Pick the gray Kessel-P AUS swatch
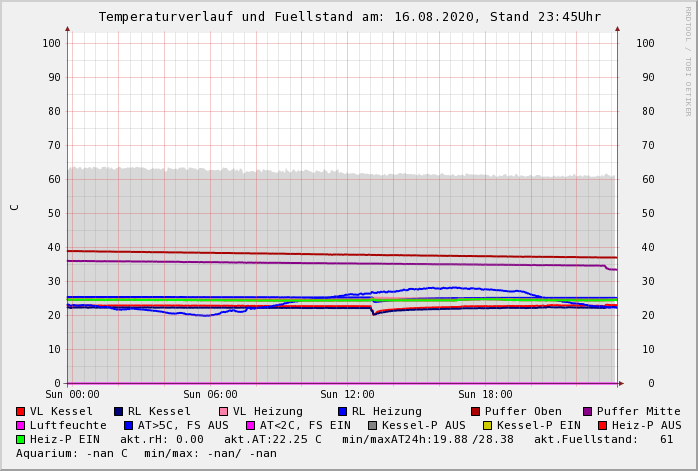Screen dimensions: 698x471 (372, 426)
